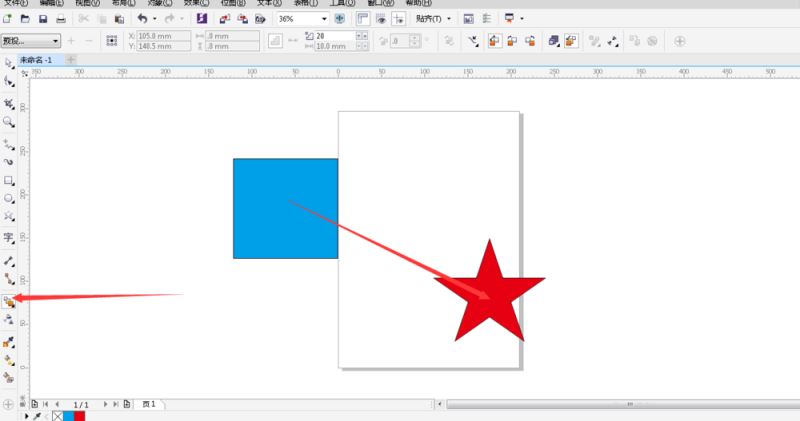Open the zoom level 36% dropdown
Image resolution: width=800 pixels, height=421 pixels.
[x=324, y=19]
